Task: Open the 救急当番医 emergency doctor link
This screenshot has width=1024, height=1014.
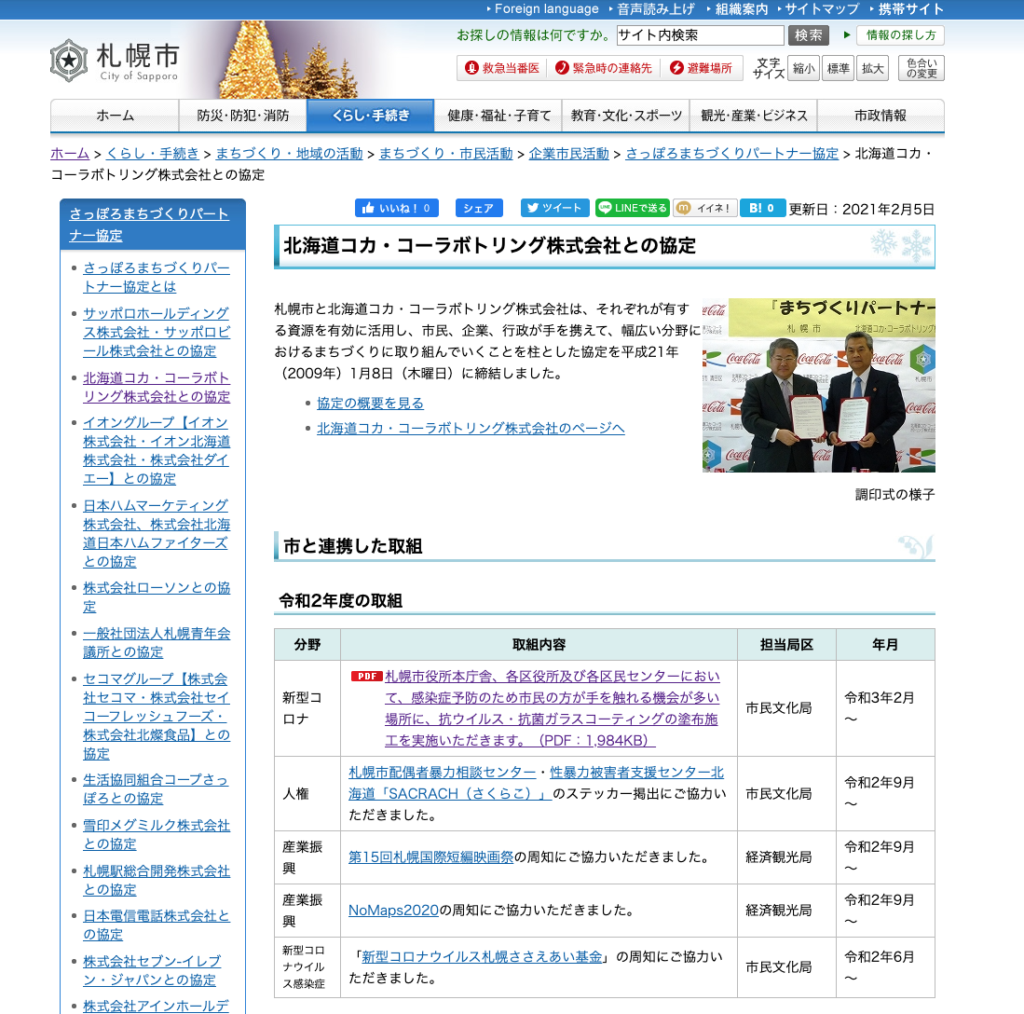Action: point(502,68)
